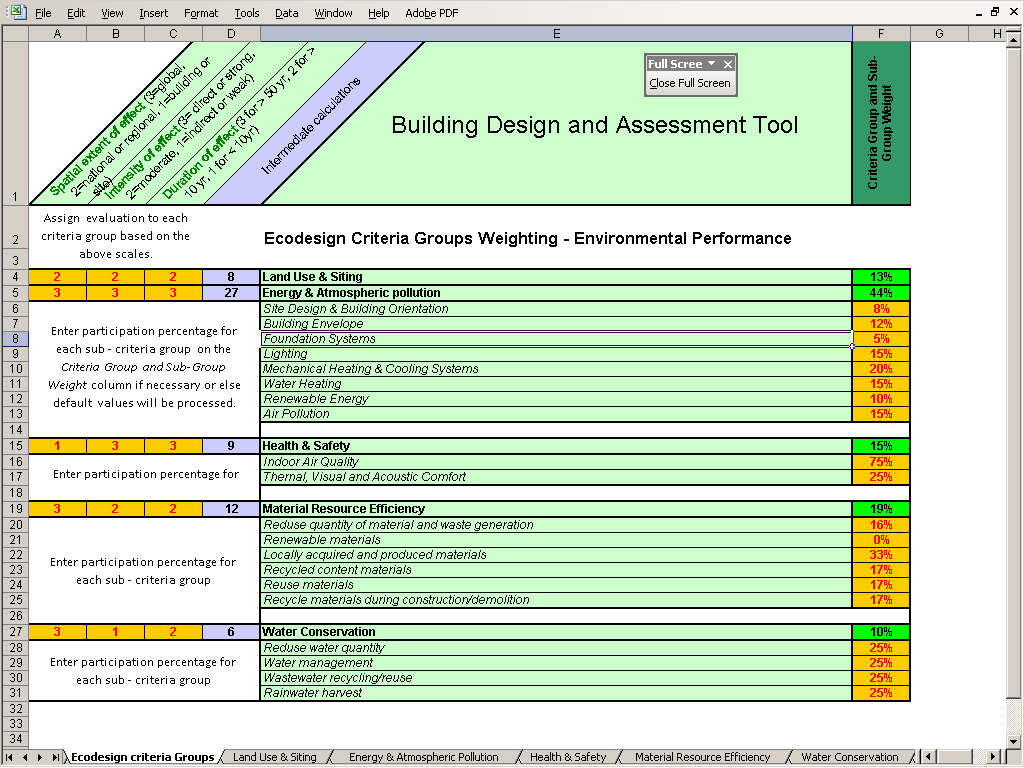Open the Help menu
1024x768 pixels.
[x=378, y=13]
